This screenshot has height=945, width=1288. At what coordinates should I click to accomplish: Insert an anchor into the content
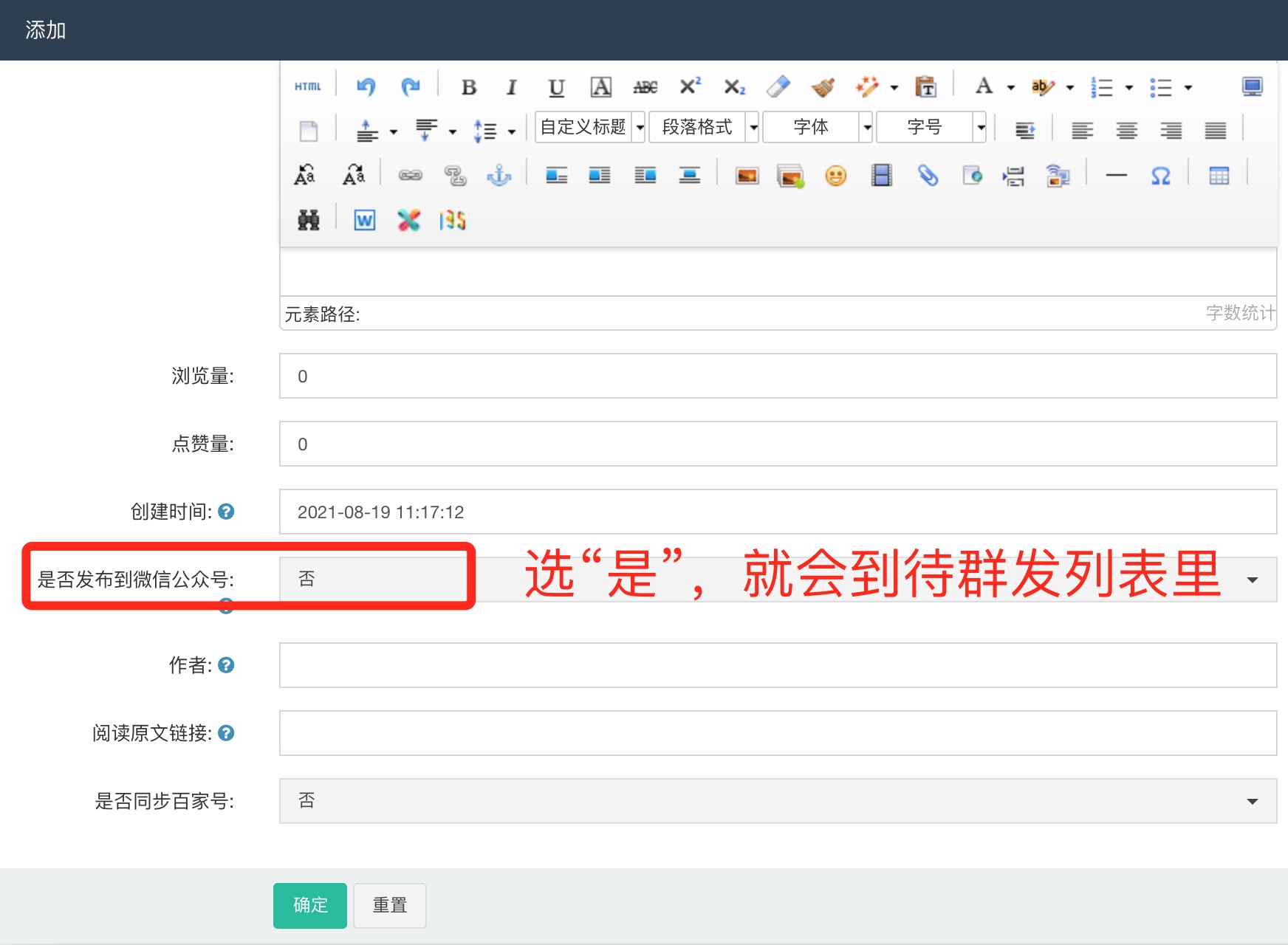point(499,176)
